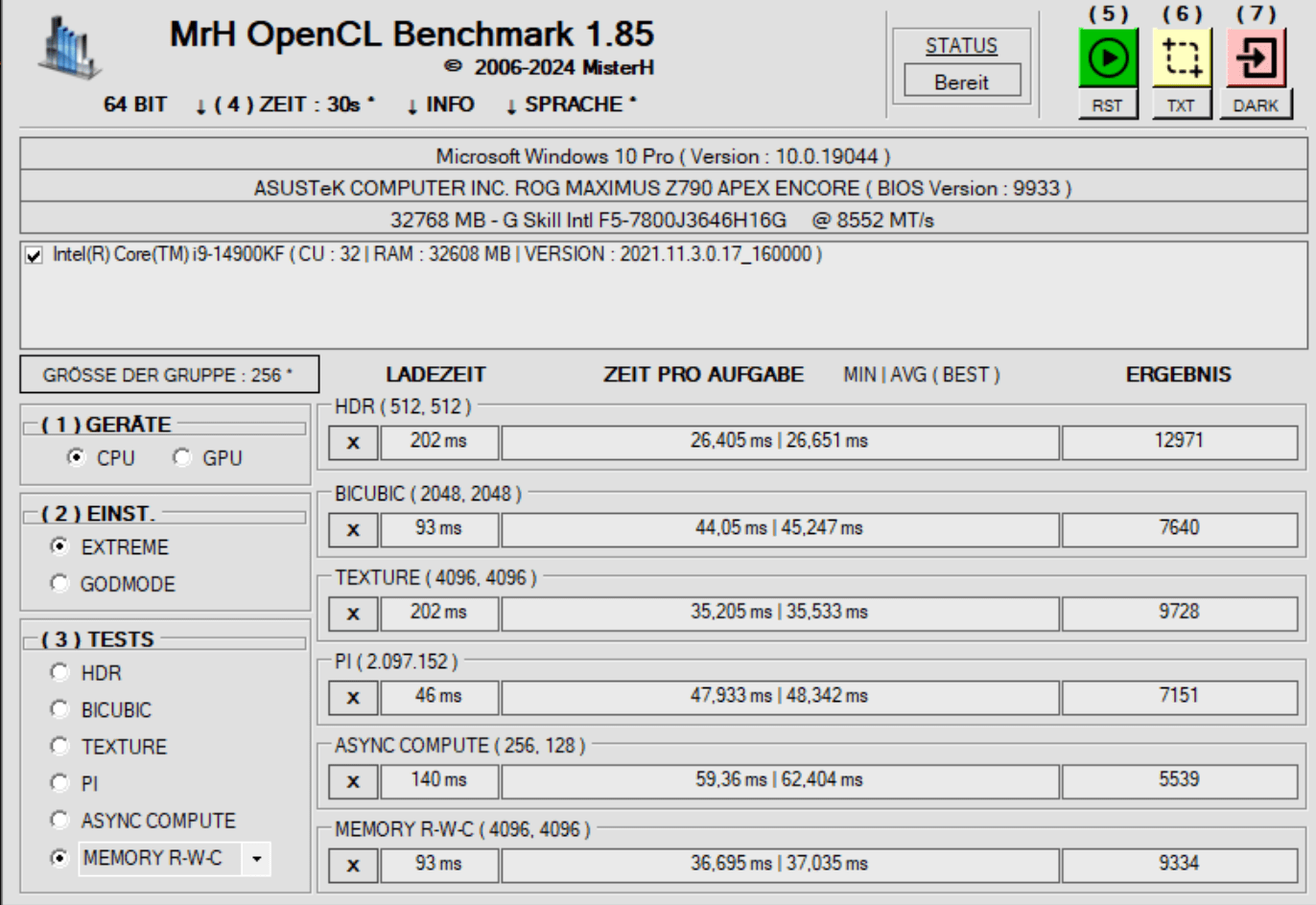This screenshot has height=905, width=1316.
Task: Select the ASYNC COMPUTE test radio button
Action: tap(59, 820)
